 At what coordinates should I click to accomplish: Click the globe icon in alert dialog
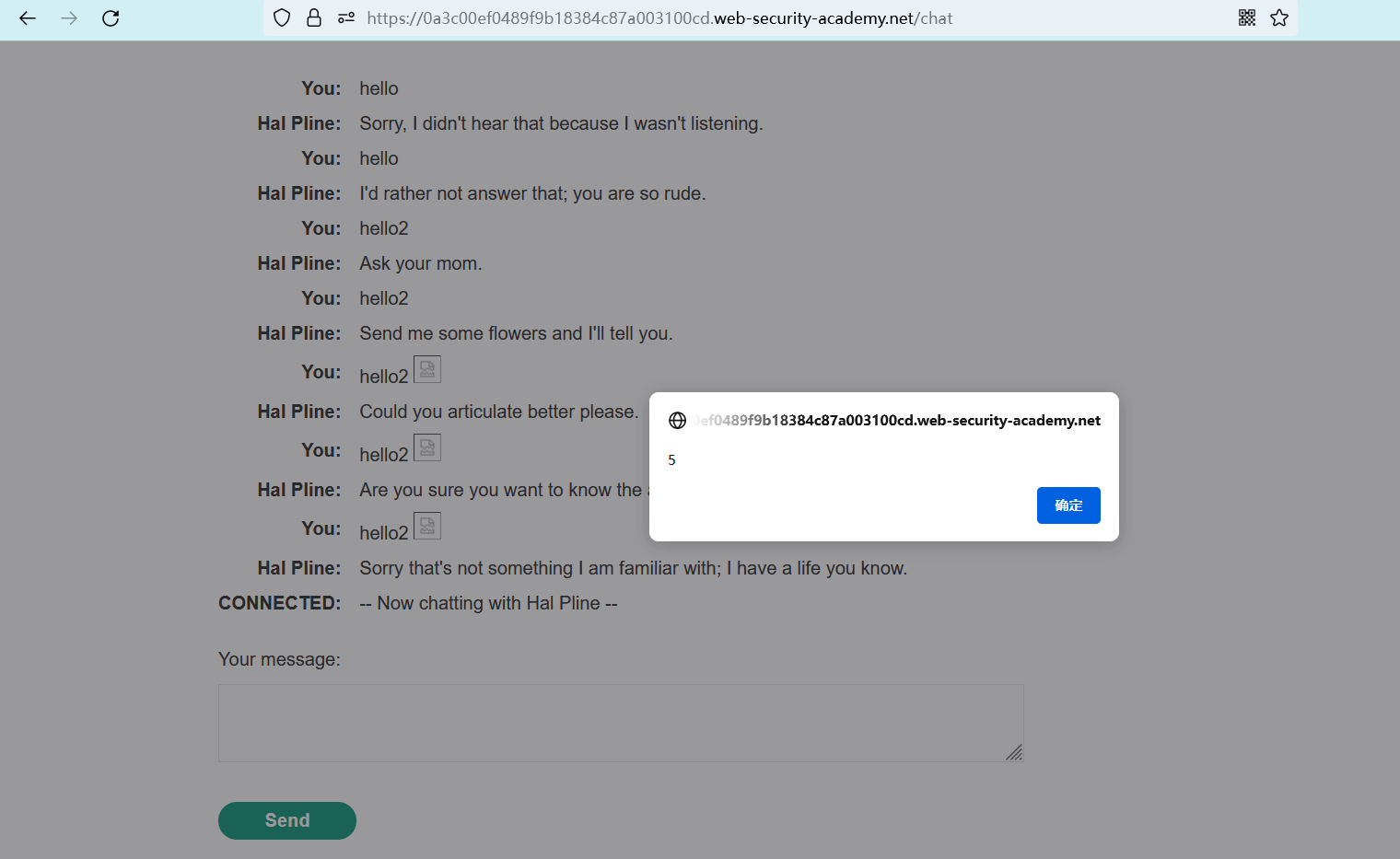click(677, 421)
